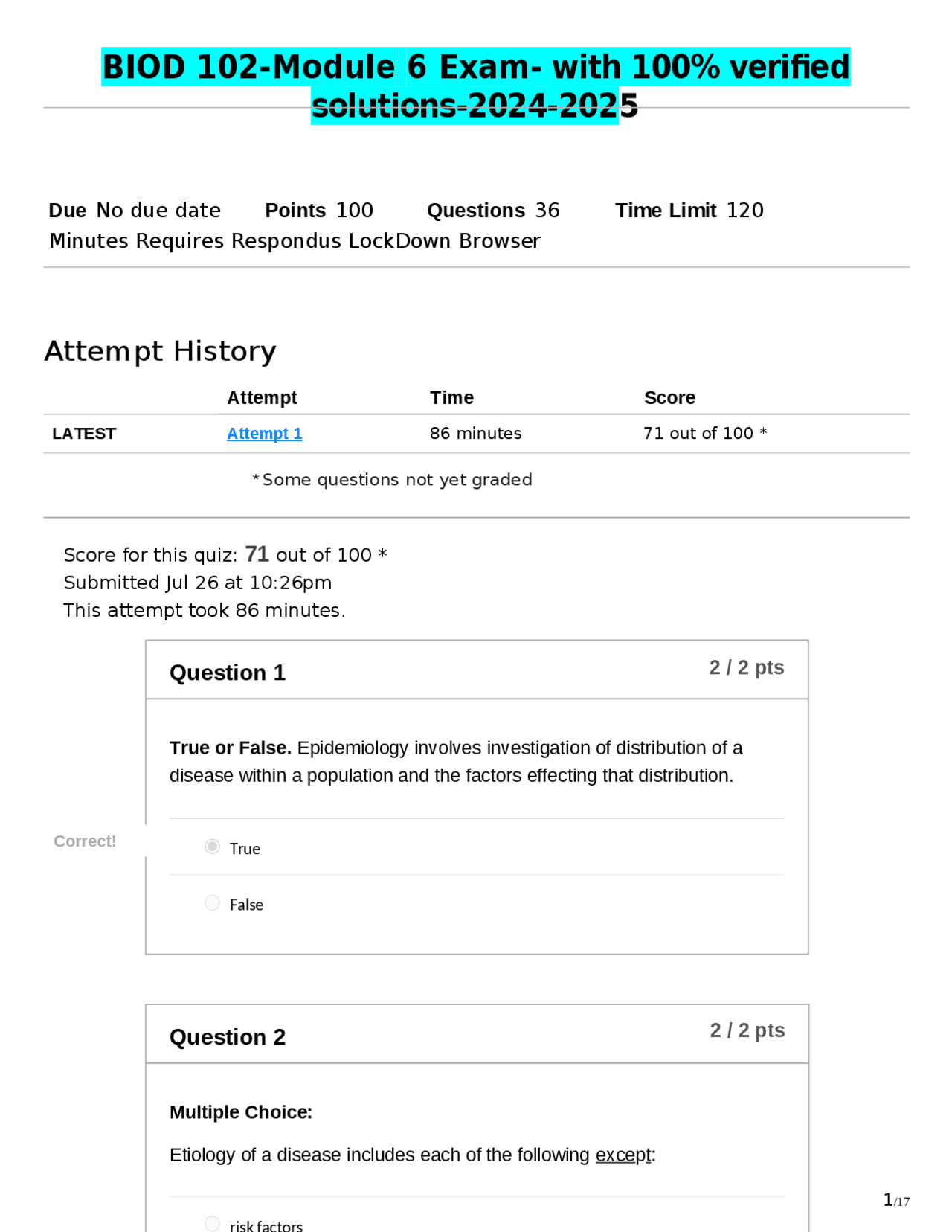Click the Question 1 points label

coord(747,667)
